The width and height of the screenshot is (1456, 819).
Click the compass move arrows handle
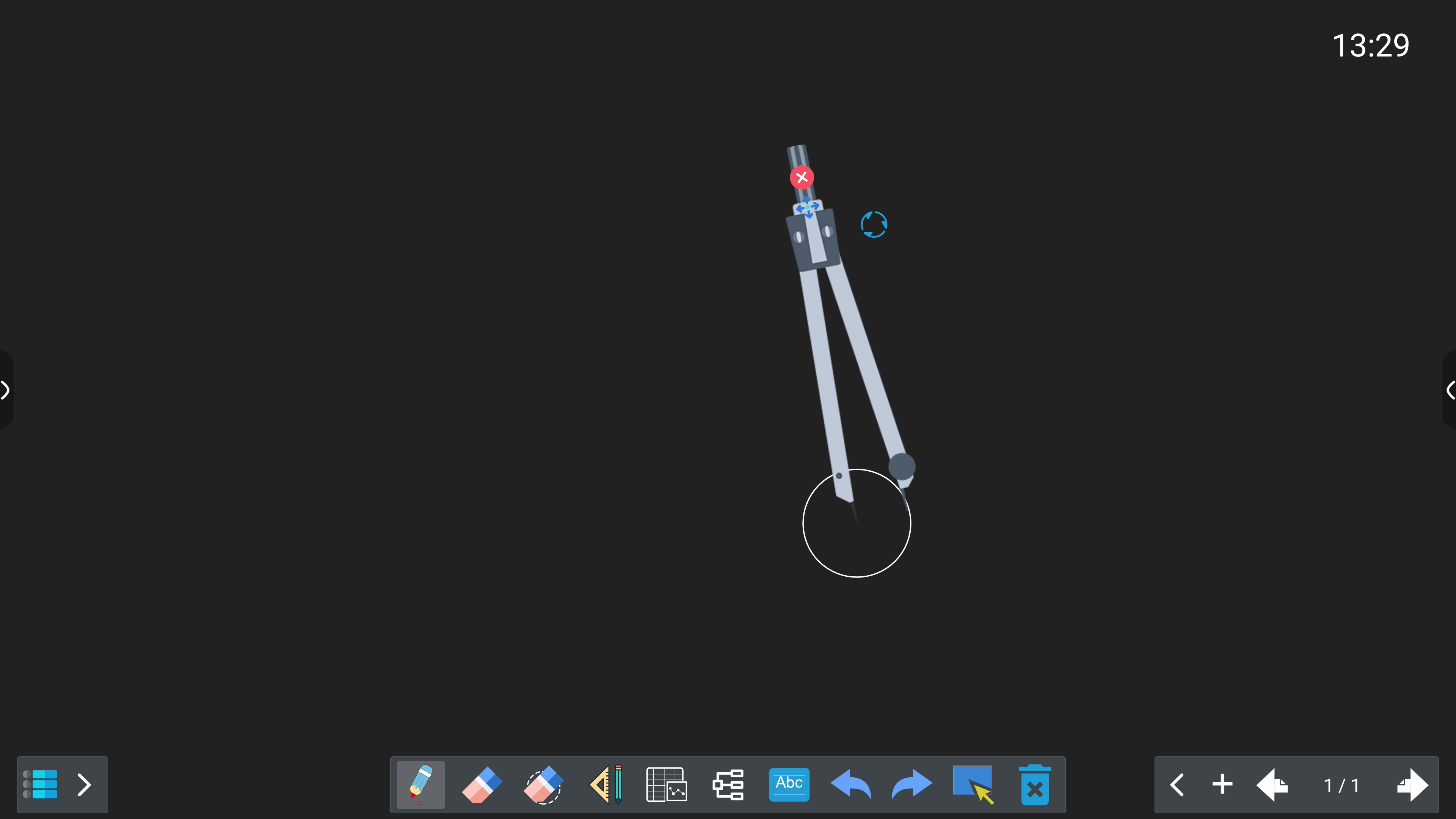click(808, 207)
